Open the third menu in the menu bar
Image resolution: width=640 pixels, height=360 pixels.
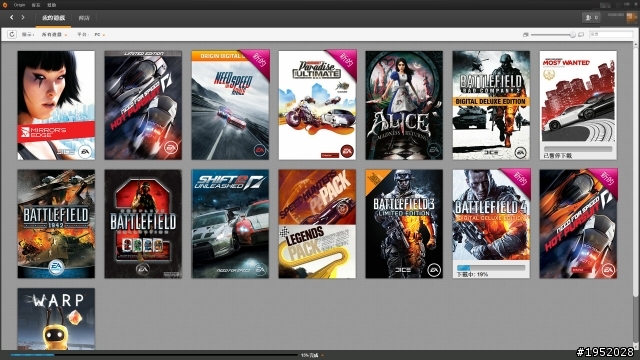point(51,5)
